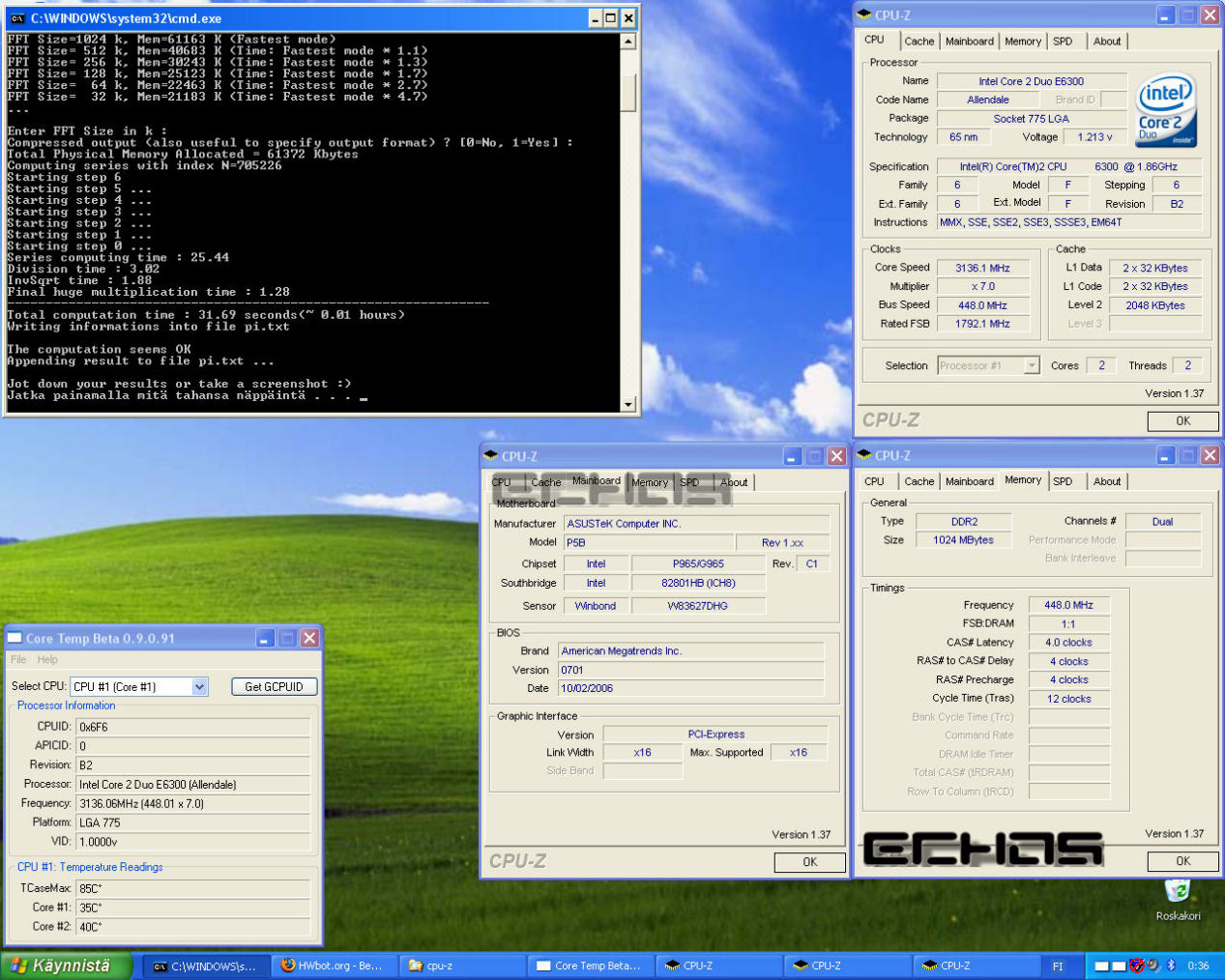Click the cmd.exe title bar icon
This screenshot has height=980, width=1225.
click(16, 17)
